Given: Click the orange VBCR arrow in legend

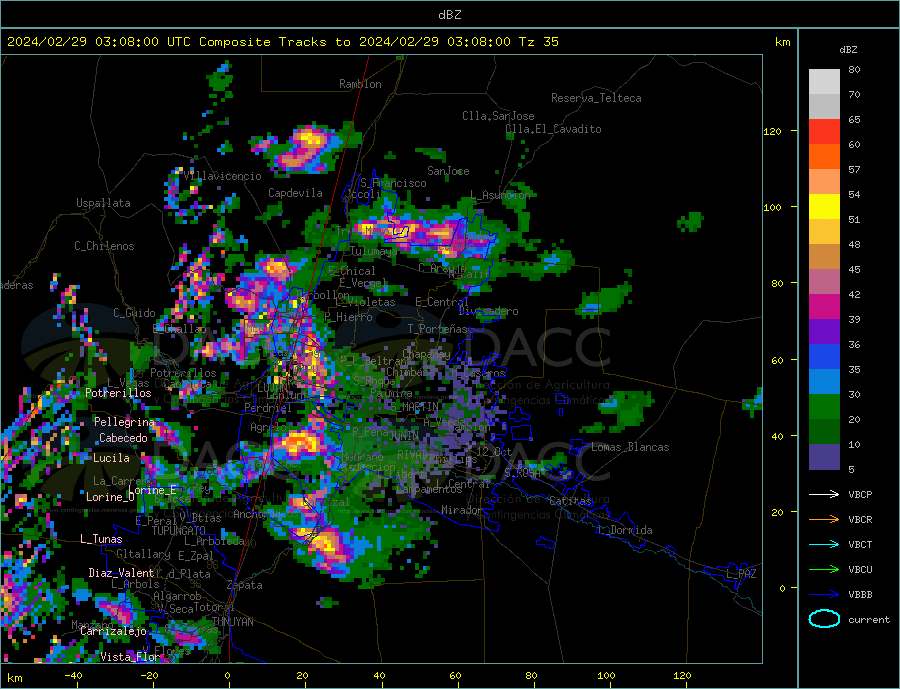Looking at the screenshot, I should coord(824,520).
